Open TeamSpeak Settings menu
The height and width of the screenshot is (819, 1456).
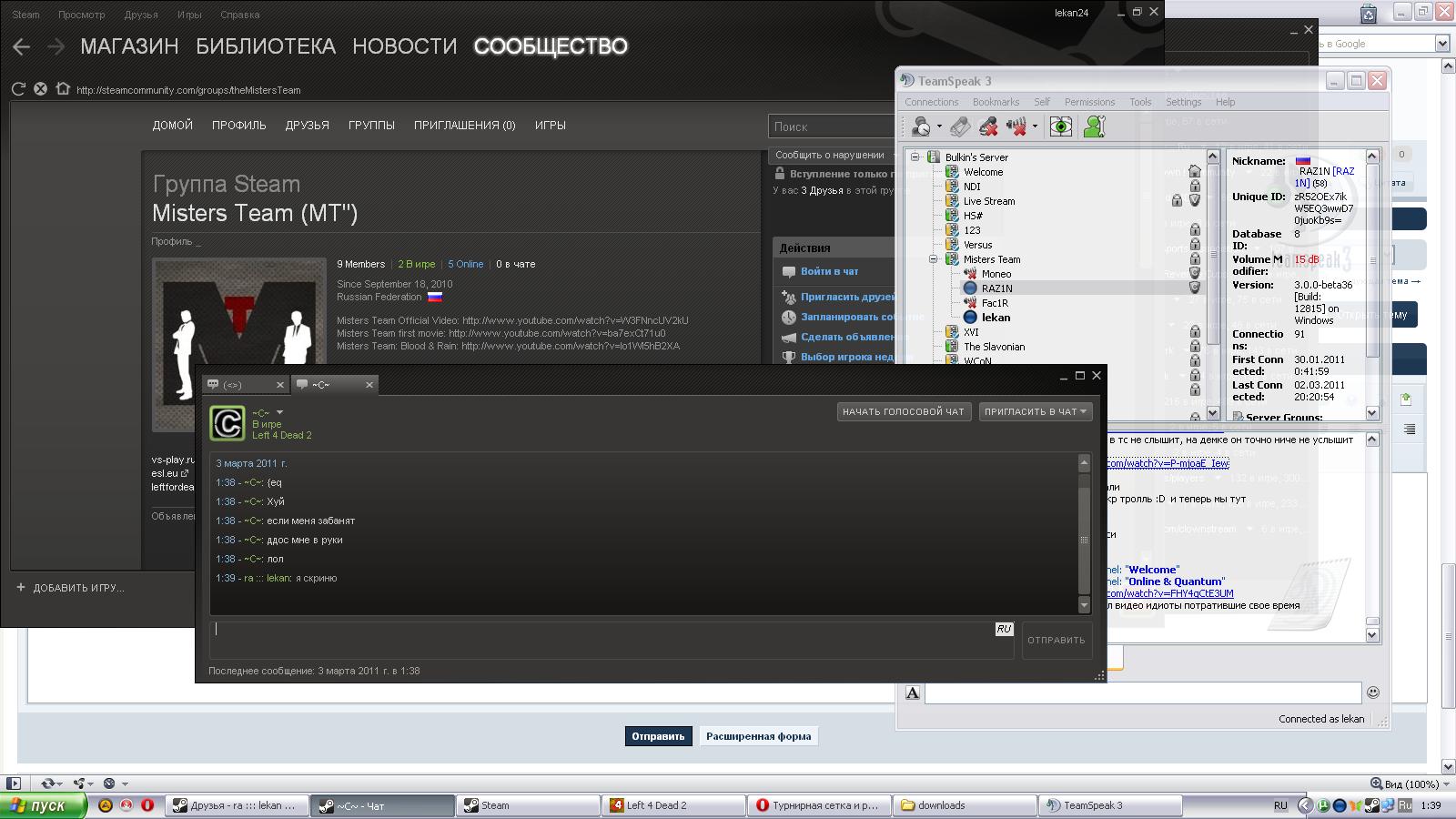point(1183,102)
